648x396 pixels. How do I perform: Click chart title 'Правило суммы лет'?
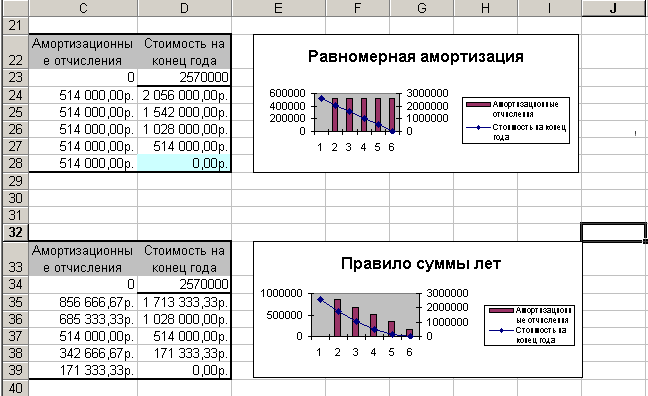421,263
